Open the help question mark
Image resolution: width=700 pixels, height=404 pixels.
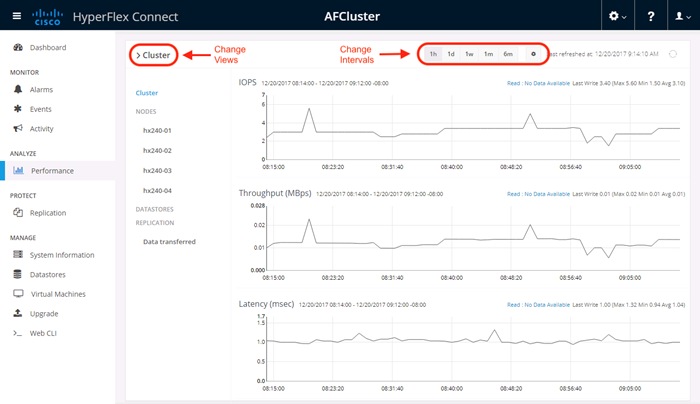pyautogui.click(x=651, y=16)
